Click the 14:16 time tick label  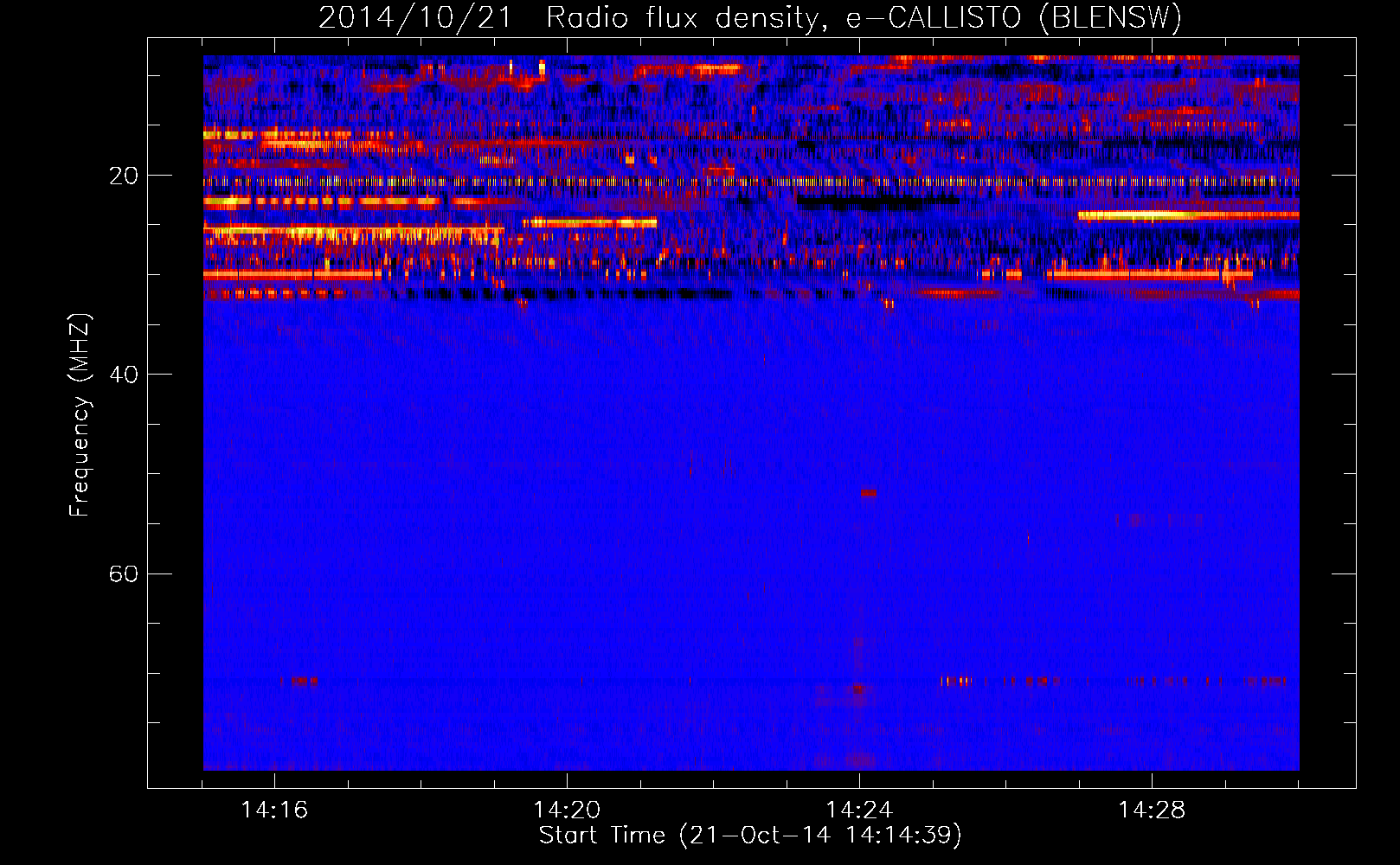(274, 810)
